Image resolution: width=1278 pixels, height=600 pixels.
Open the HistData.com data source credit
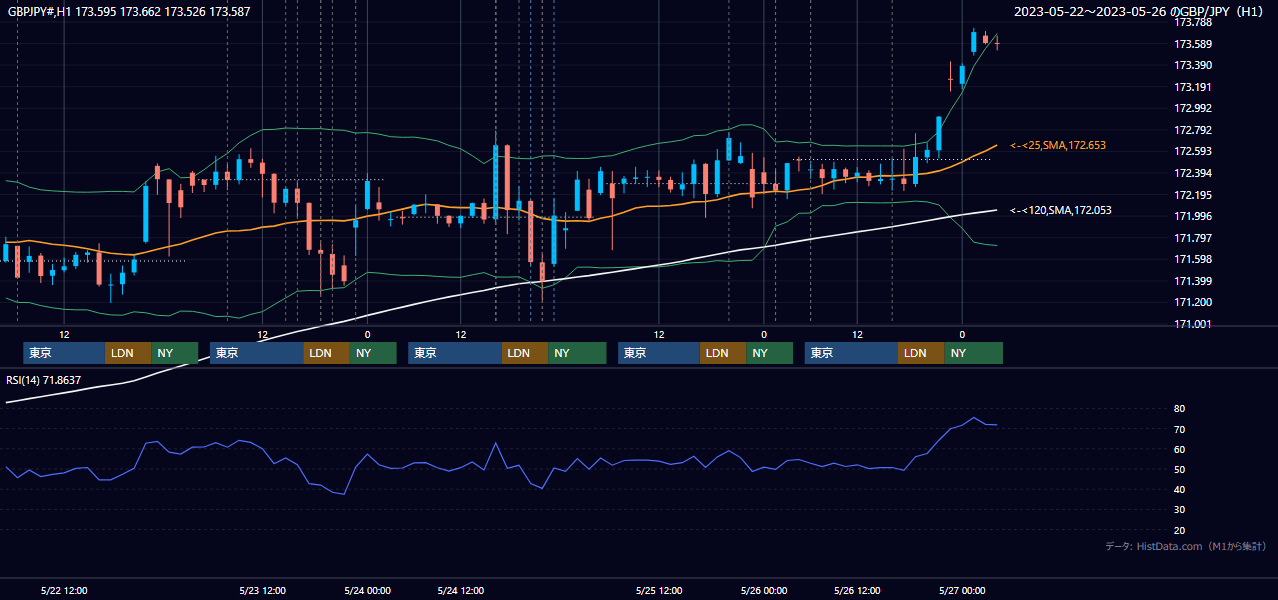click(1186, 546)
